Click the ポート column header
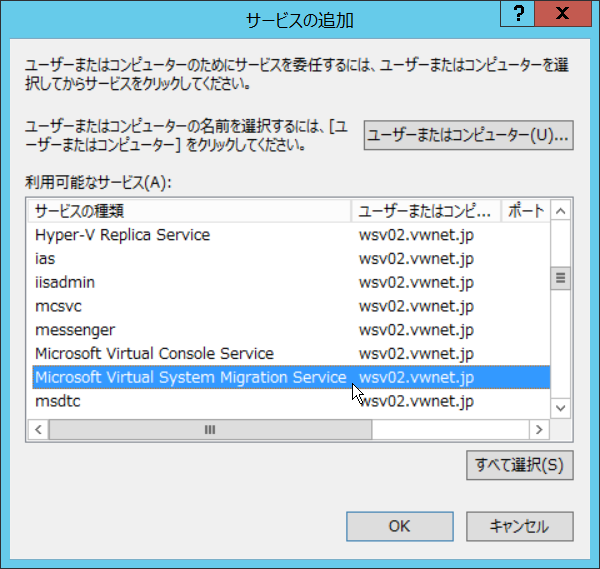Image resolution: width=600 pixels, height=569 pixels. tap(526, 211)
